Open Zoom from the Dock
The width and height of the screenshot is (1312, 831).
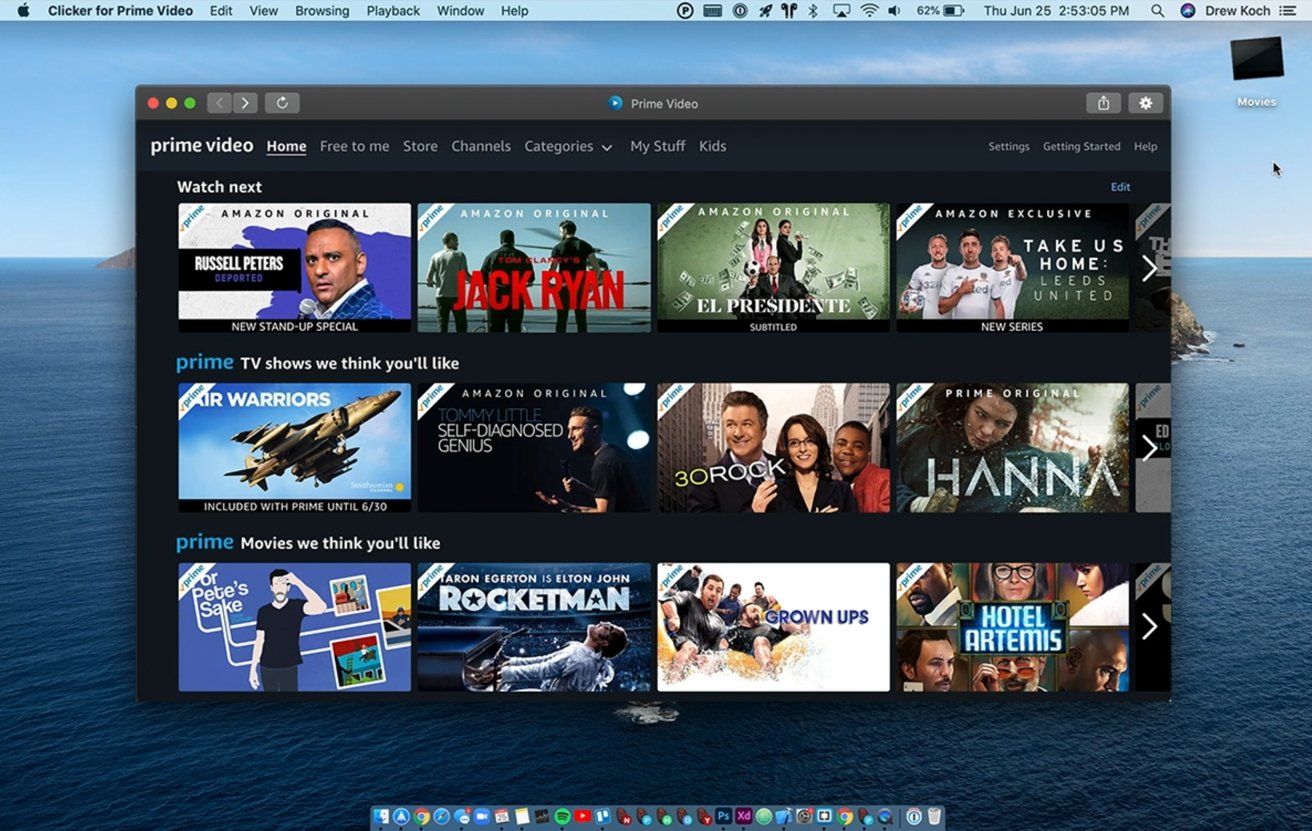(482, 817)
